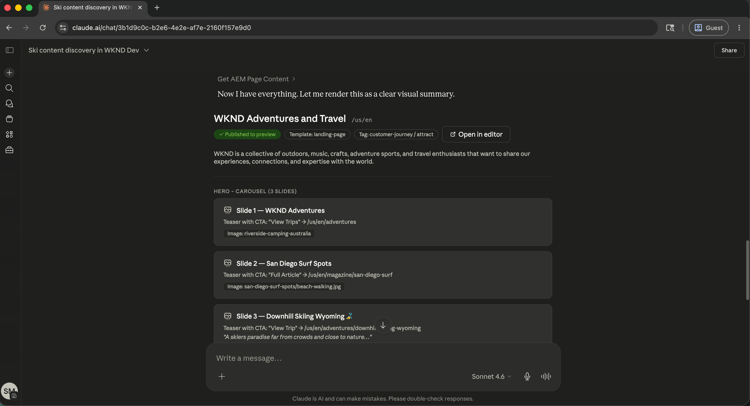Click Slide 1 WKND Adventures card icon
The image size is (750, 406).
click(x=228, y=210)
